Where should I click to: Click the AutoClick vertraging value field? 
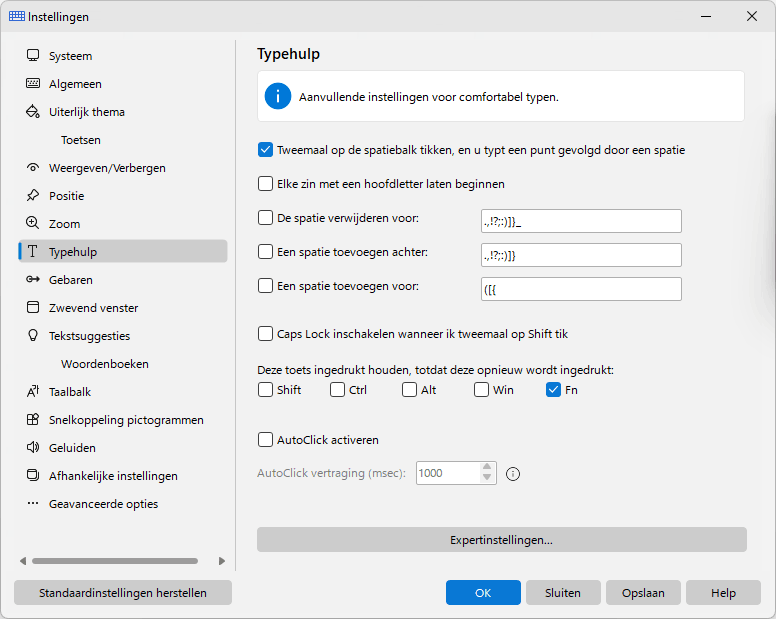(448, 473)
